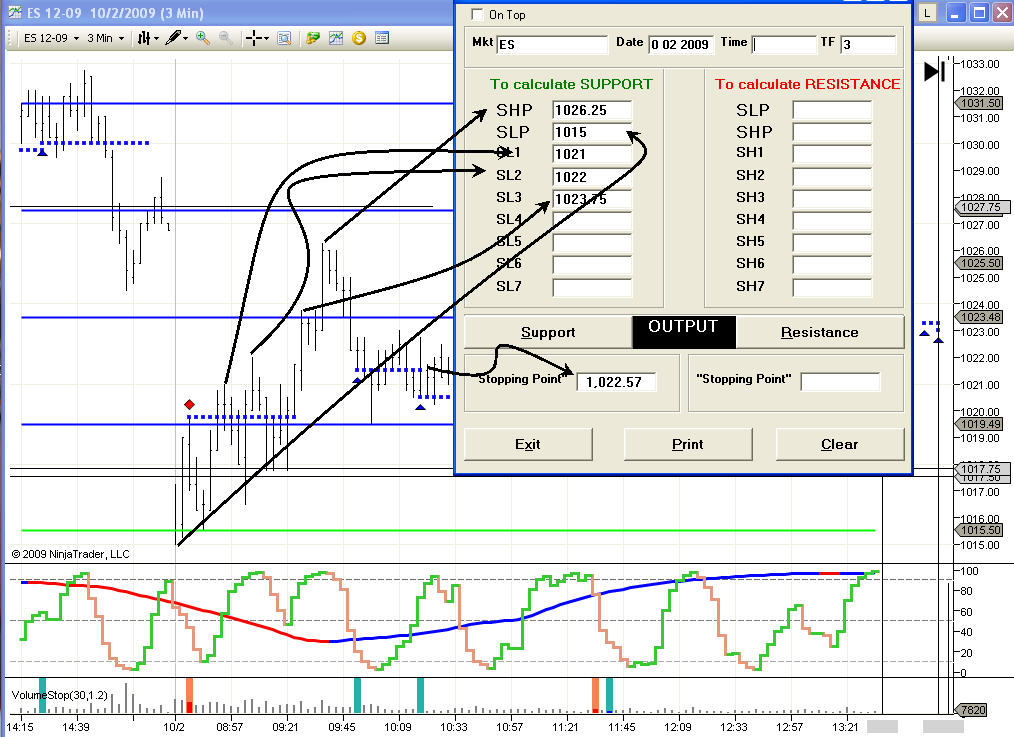Click the black OUTPUT label
1014x737 pixels.
(x=684, y=332)
